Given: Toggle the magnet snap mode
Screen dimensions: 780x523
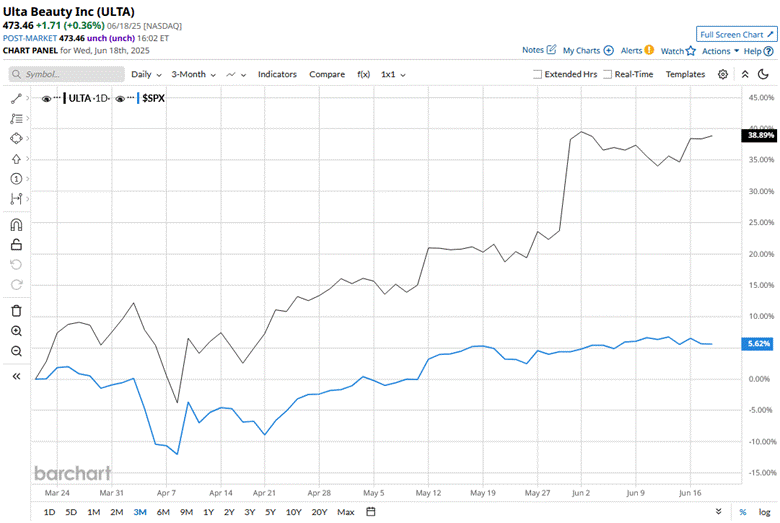Looking at the screenshot, I should pos(16,225).
